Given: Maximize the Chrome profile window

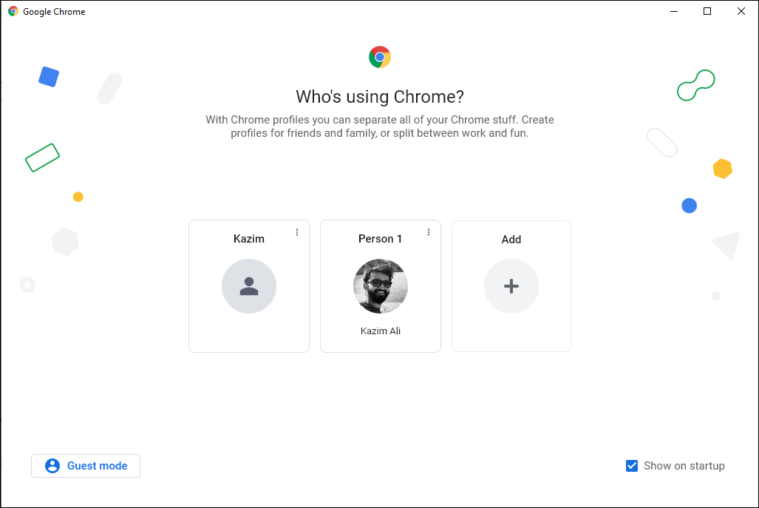Looking at the screenshot, I should (x=707, y=11).
